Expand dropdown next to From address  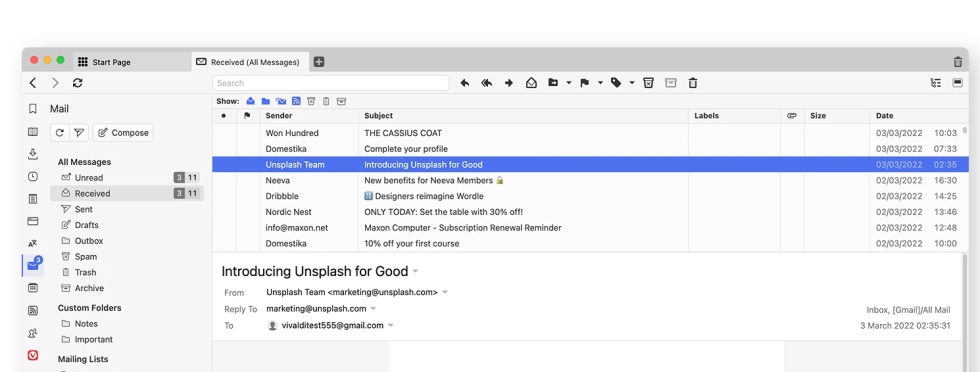445,292
